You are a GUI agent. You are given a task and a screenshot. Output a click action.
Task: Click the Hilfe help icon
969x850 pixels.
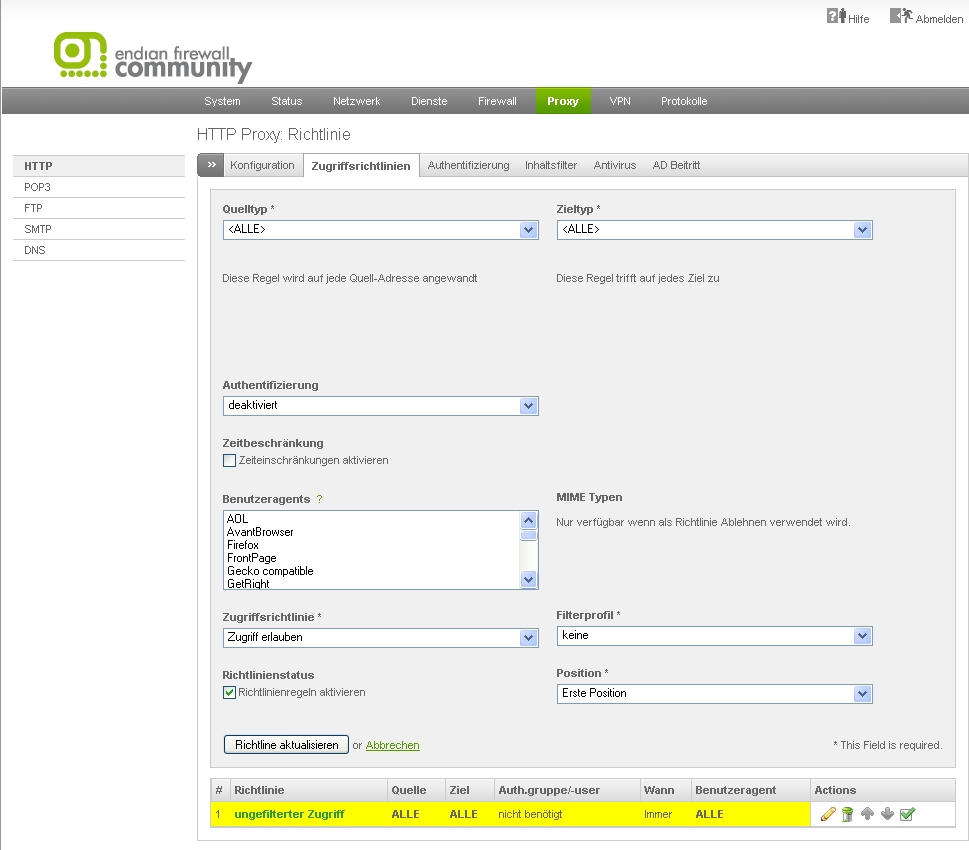click(836, 17)
